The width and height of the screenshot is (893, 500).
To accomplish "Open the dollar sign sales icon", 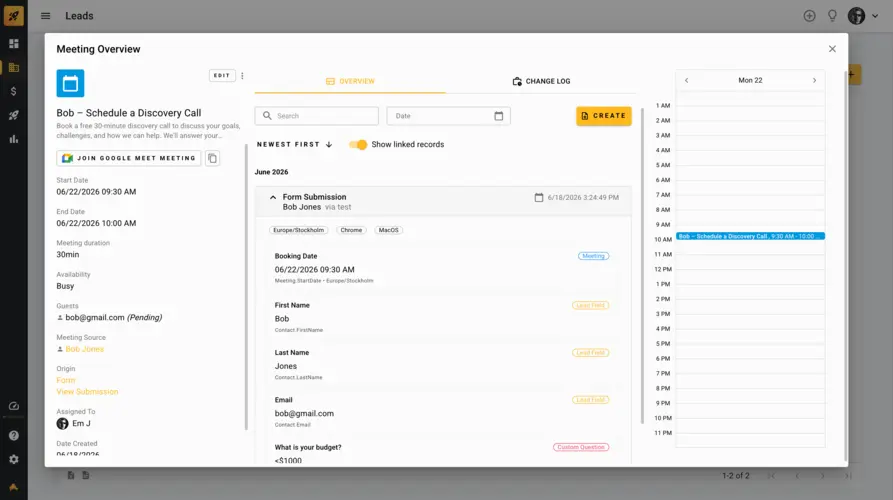I will 14,91.
